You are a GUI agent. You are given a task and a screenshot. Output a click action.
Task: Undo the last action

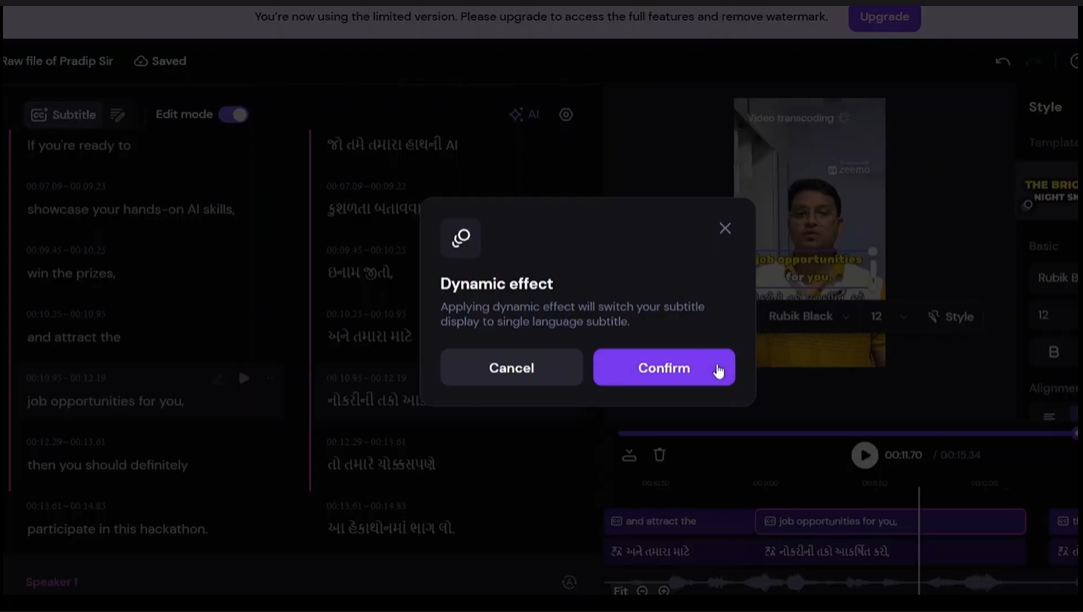tap(1002, 61)
